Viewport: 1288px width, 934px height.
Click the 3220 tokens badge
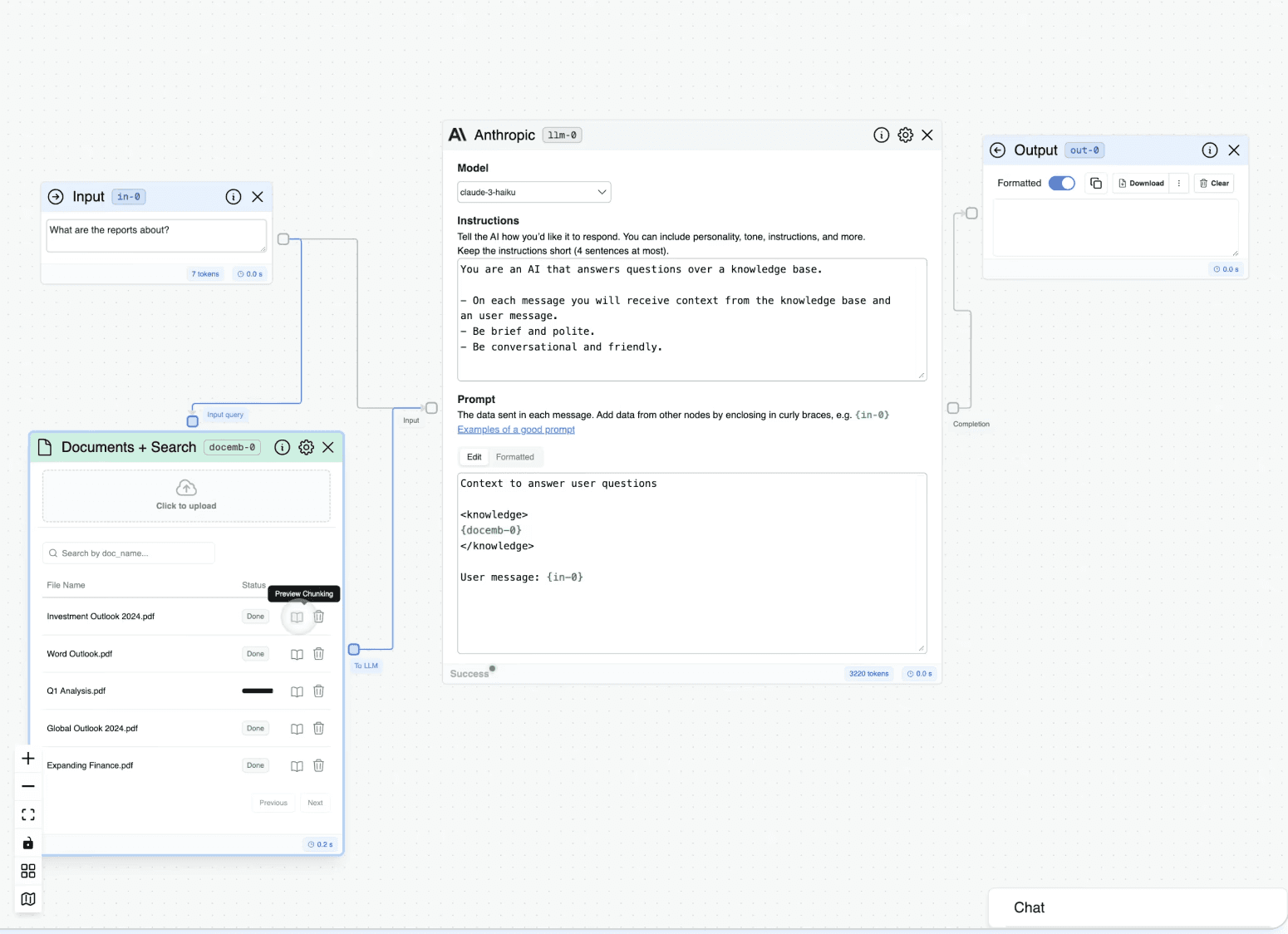868,674
